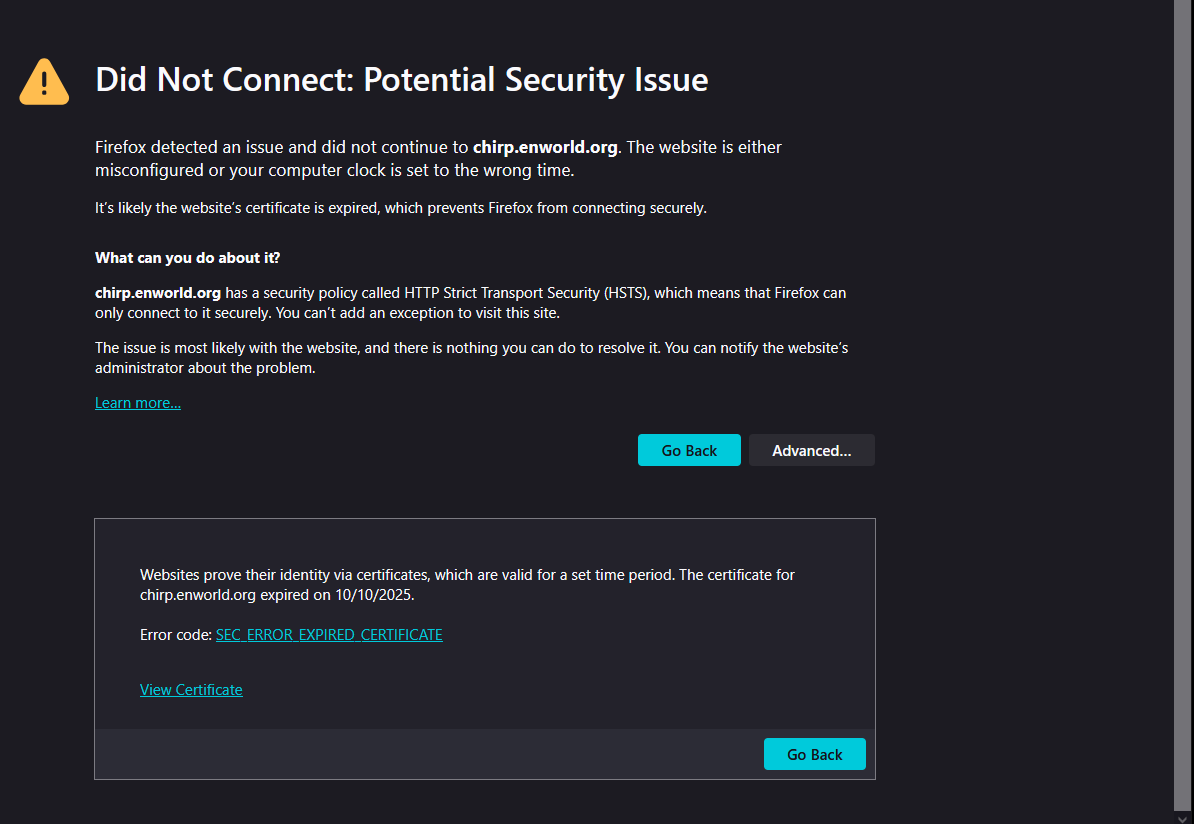
Task: Click Go Back button beside Advanced
Action: click(689, 450)
